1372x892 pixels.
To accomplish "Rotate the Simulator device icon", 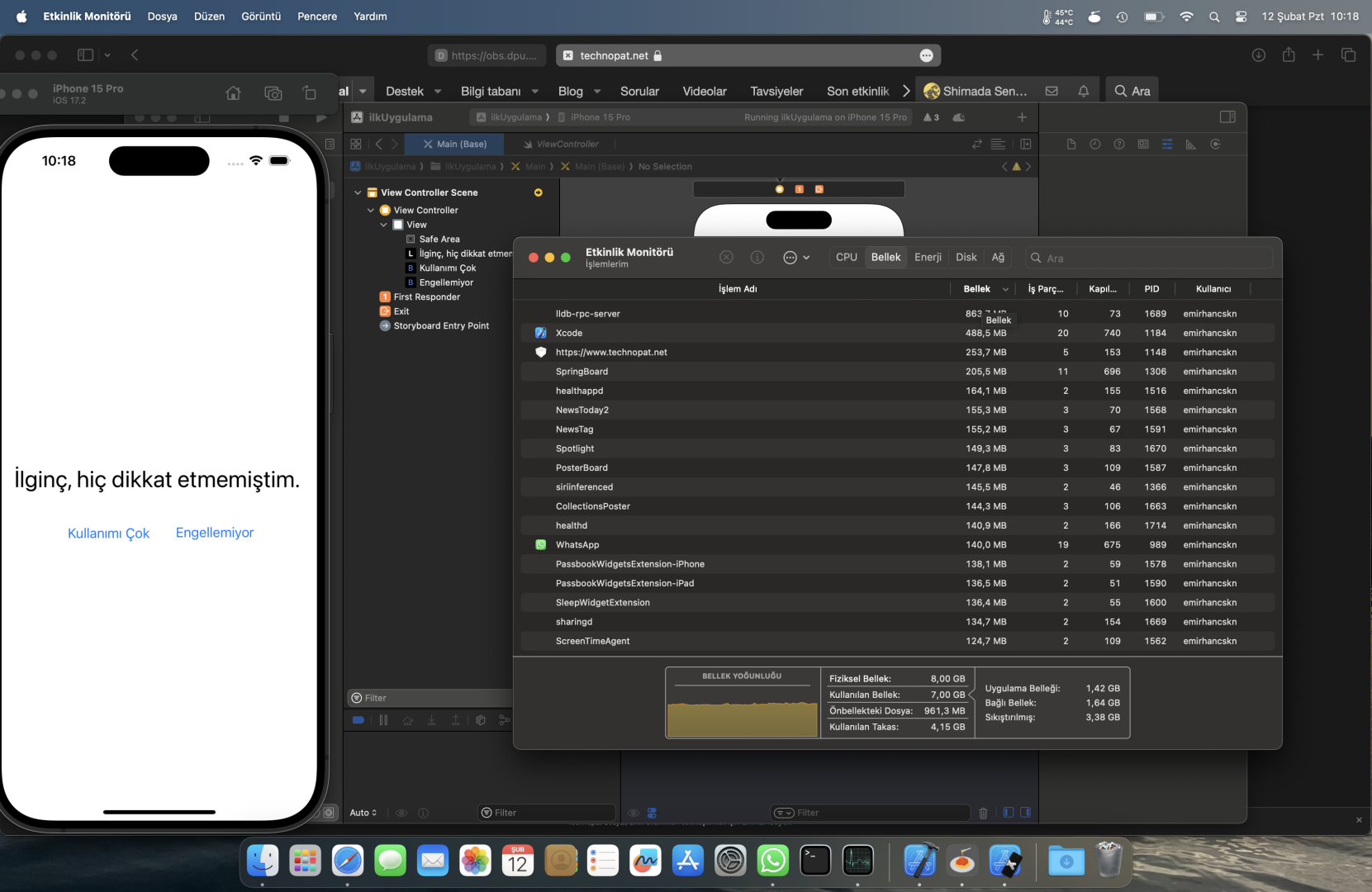I will click(x=310, y=93).
